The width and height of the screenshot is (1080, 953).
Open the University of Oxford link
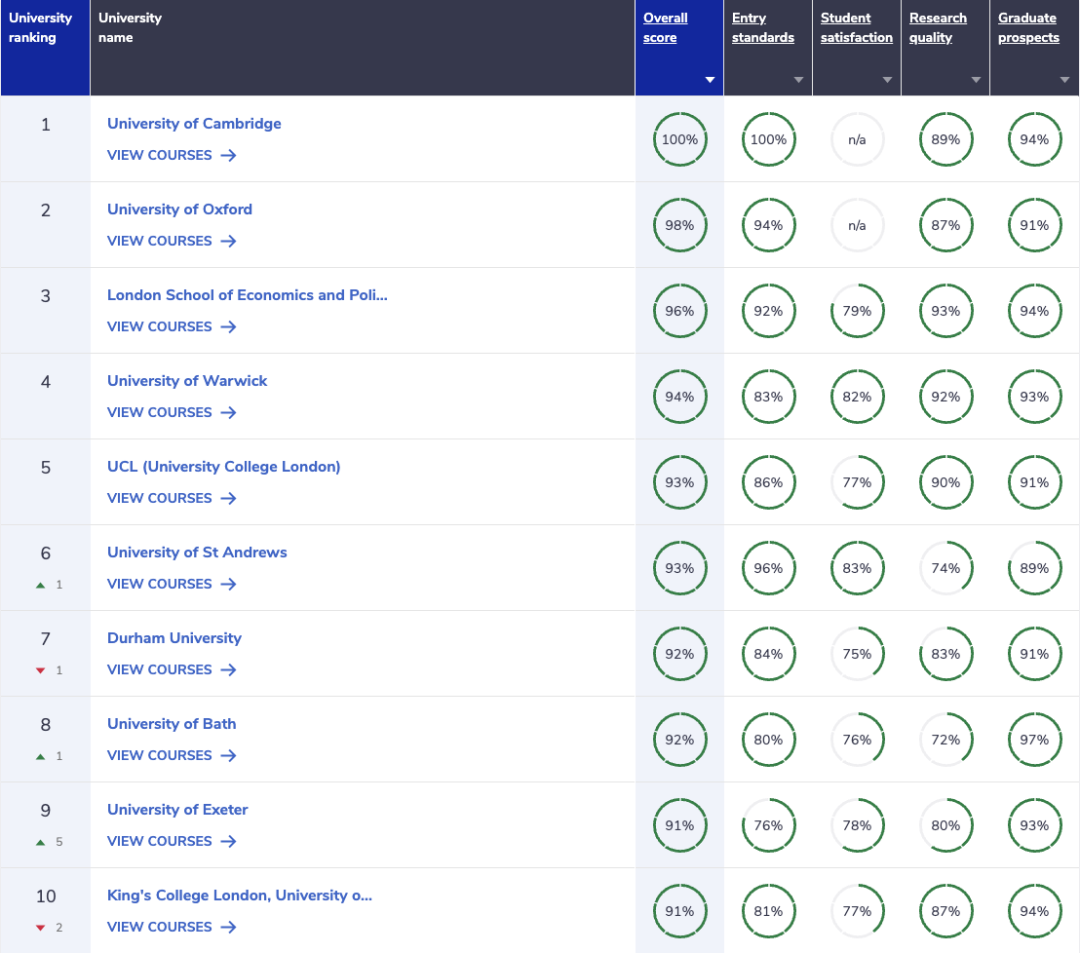point(180,209)
